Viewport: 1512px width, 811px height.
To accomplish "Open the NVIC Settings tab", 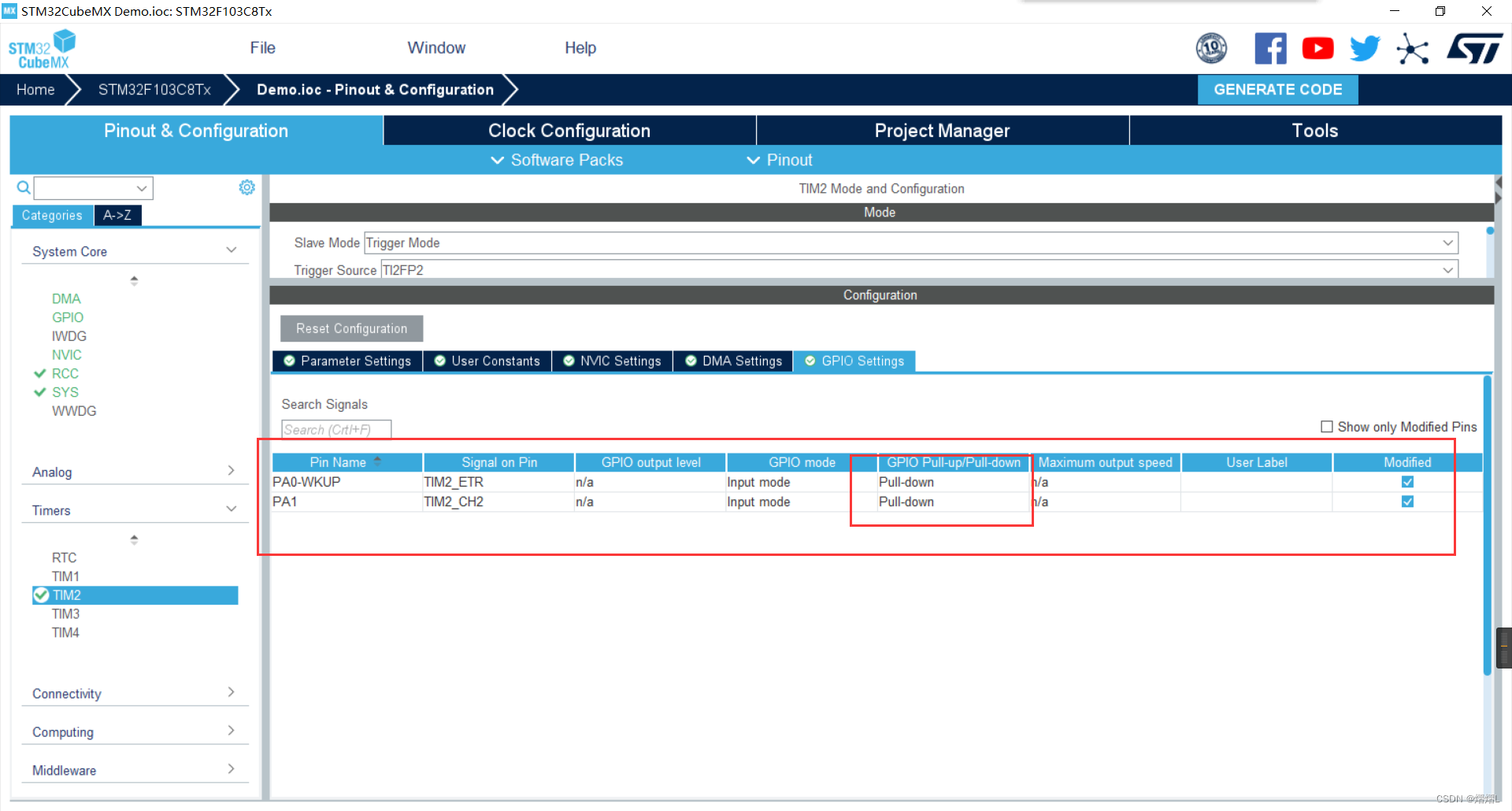I will coord(613,361).
